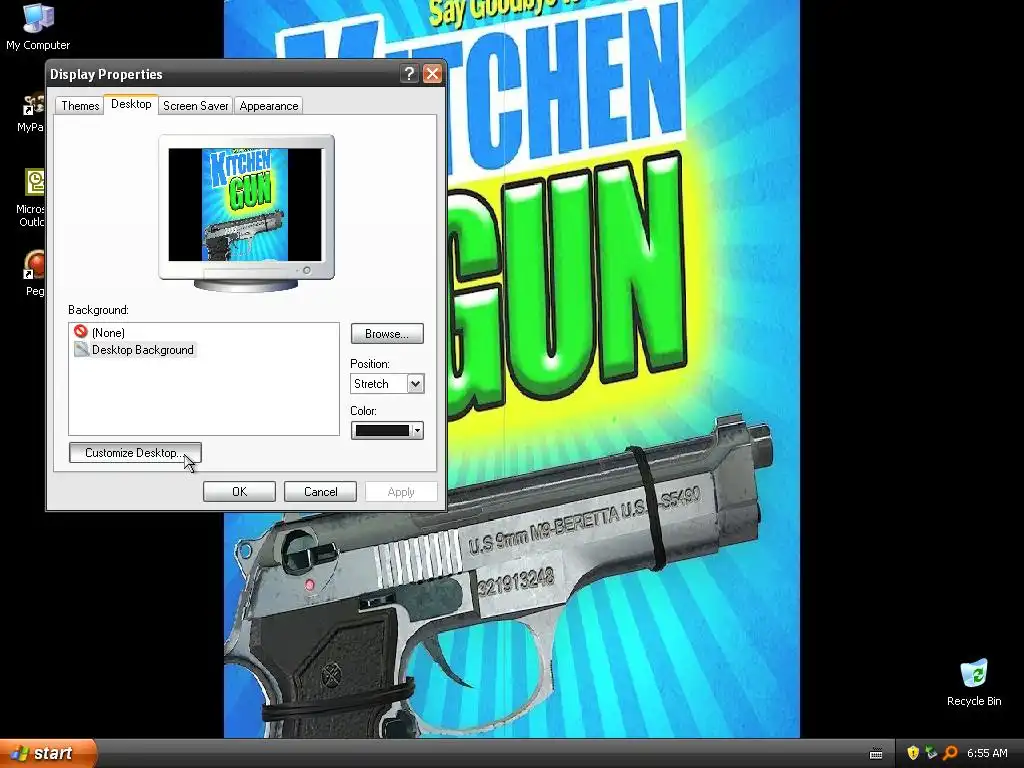Click the taskbar clock showing 6:55 AM
Image resolution: width=1024 pixels, height=768 pixels.
pos(987,753)
